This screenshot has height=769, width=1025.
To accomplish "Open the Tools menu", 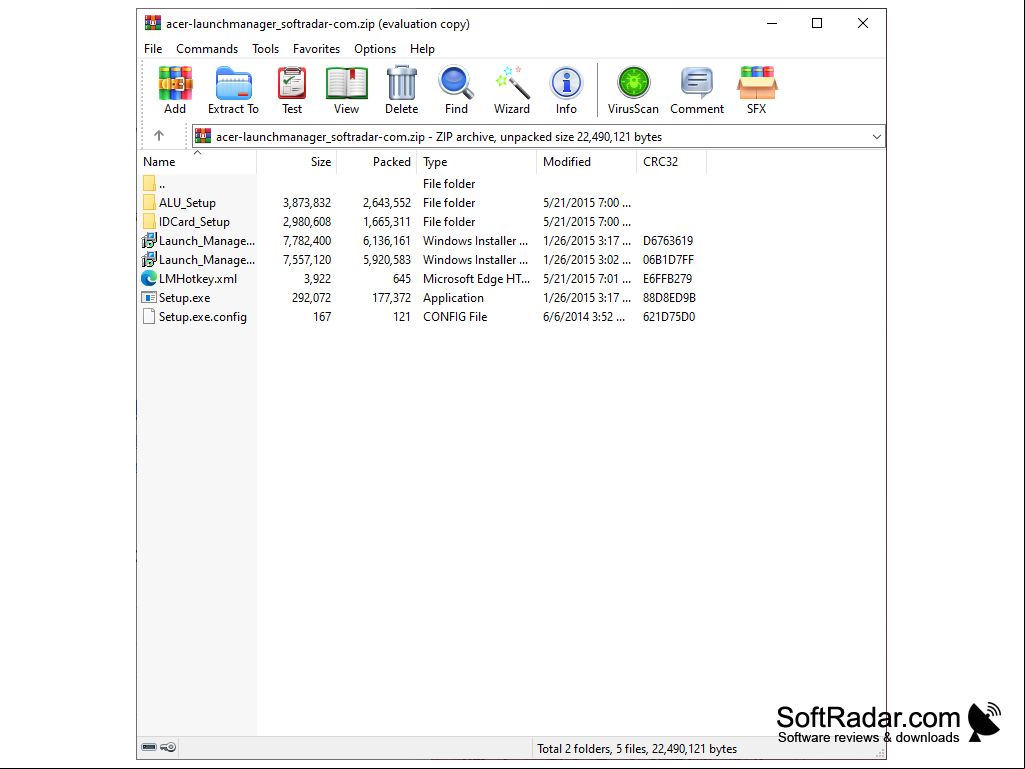I will point(265,49).
